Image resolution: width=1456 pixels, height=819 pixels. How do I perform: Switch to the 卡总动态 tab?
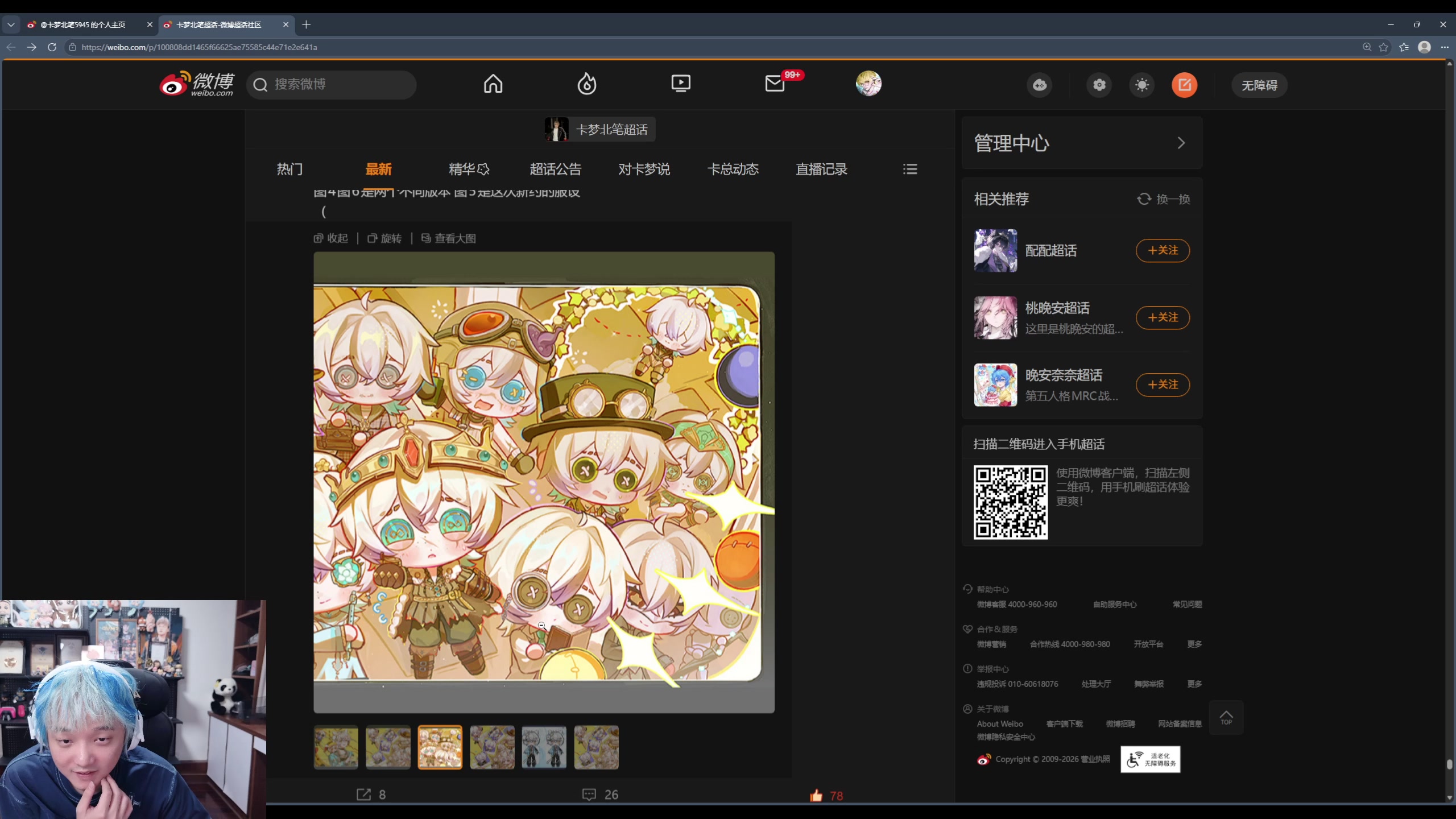733,169
